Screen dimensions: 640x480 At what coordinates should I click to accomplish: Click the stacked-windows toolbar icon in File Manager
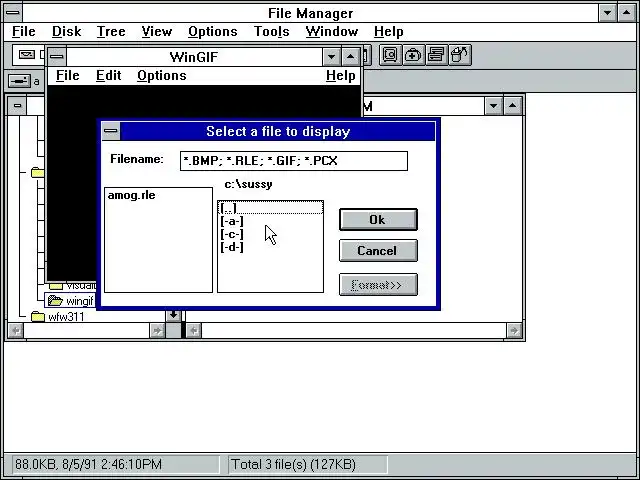click(437, 55)
